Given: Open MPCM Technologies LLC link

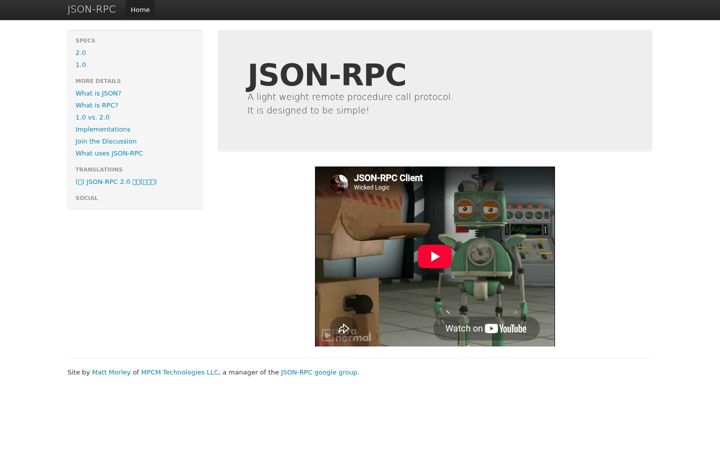Looking at the screenshot, I should tap(180, 372).
